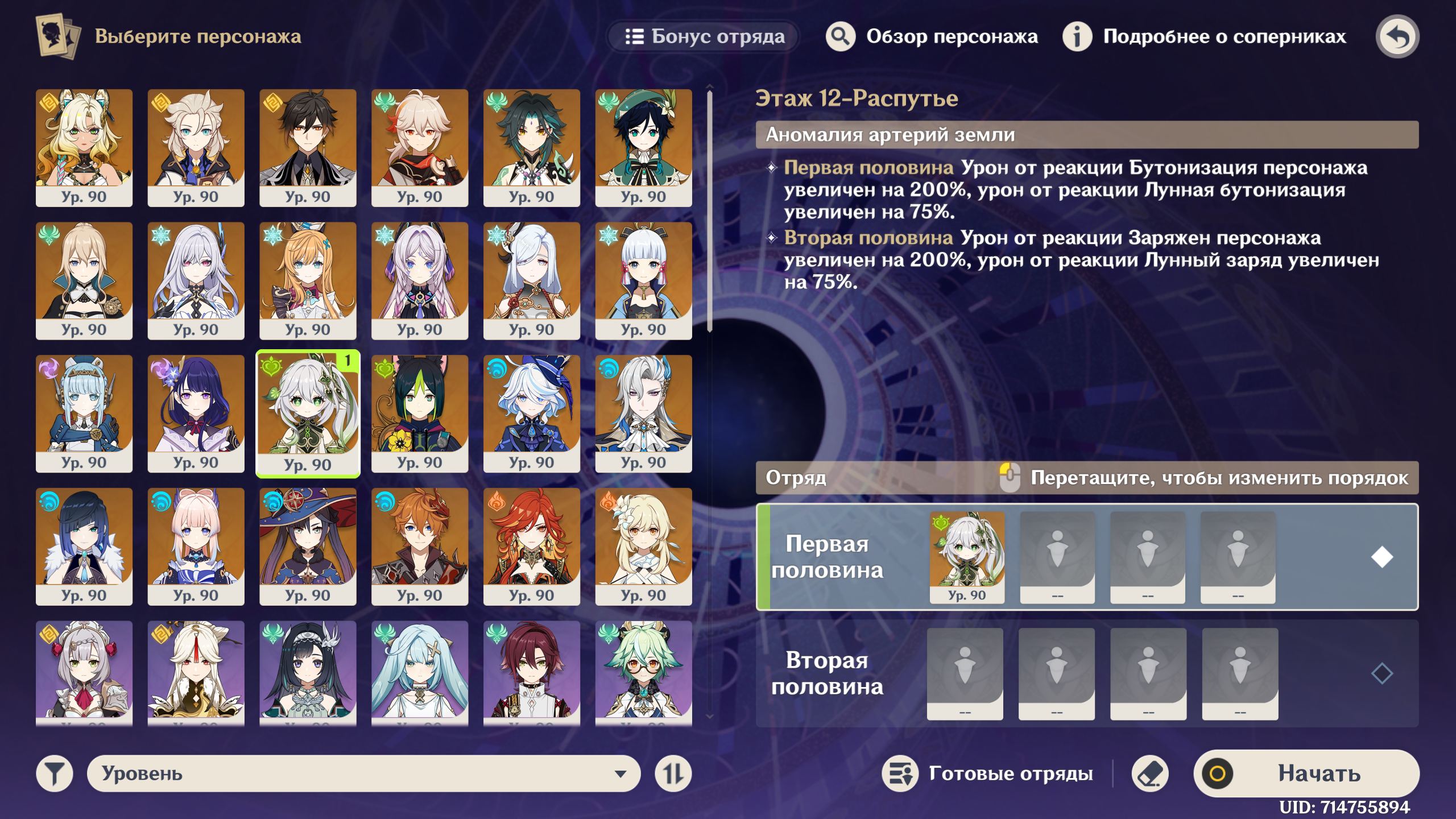
Task: Remove Nahida from first team slot
Action: [967, 557]
